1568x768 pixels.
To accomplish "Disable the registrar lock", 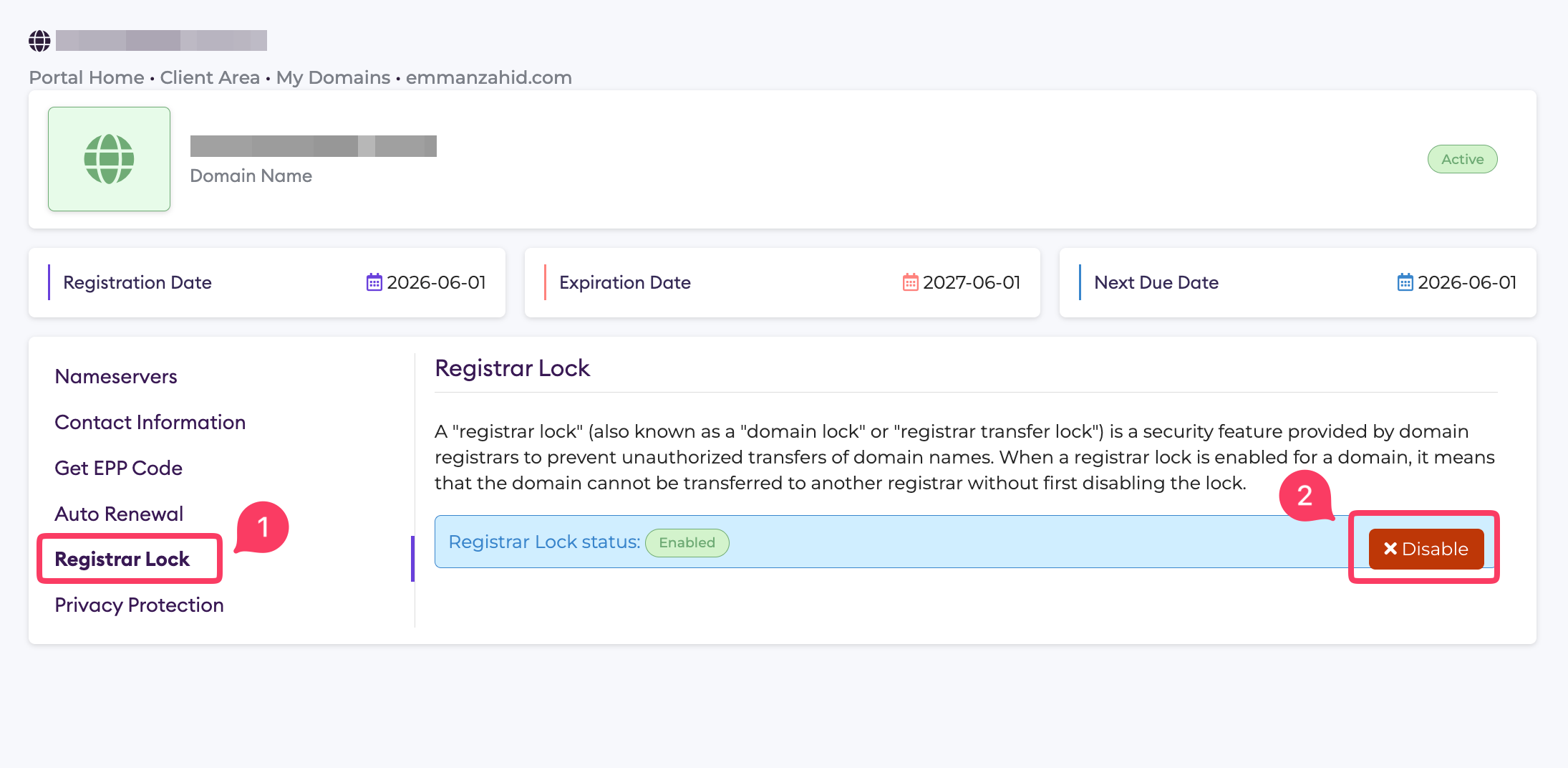I will 1426,549.
